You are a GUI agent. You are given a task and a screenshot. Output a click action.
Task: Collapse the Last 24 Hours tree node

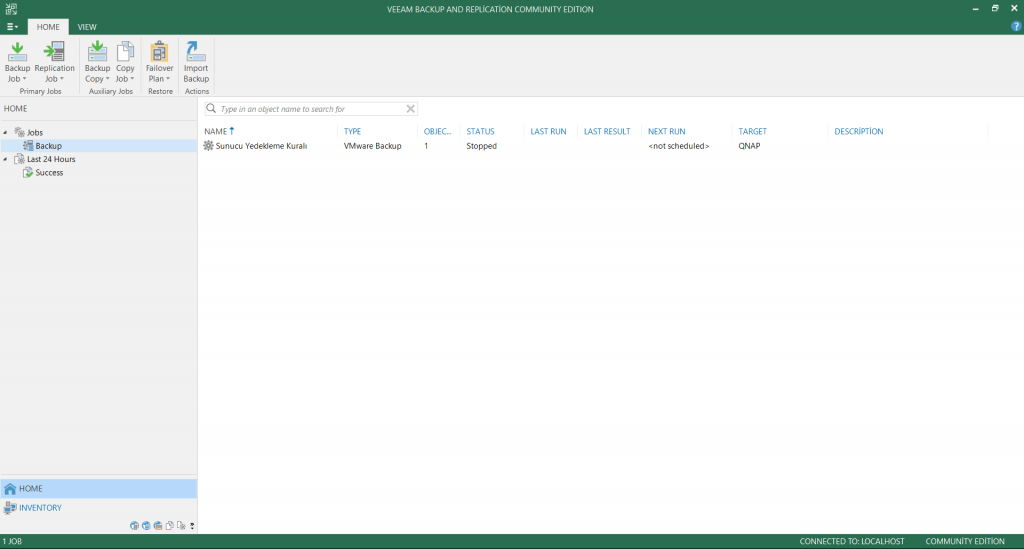[x=6, y=159]
